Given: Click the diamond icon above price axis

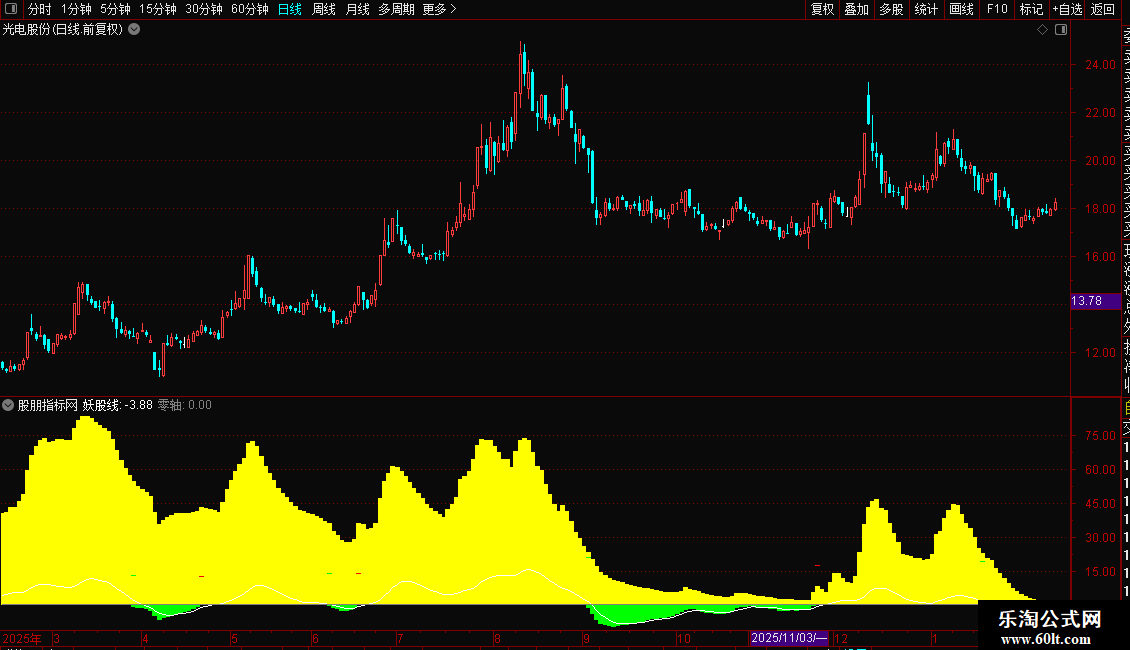Looking at the screenshot, I should tap(1042, 30).
